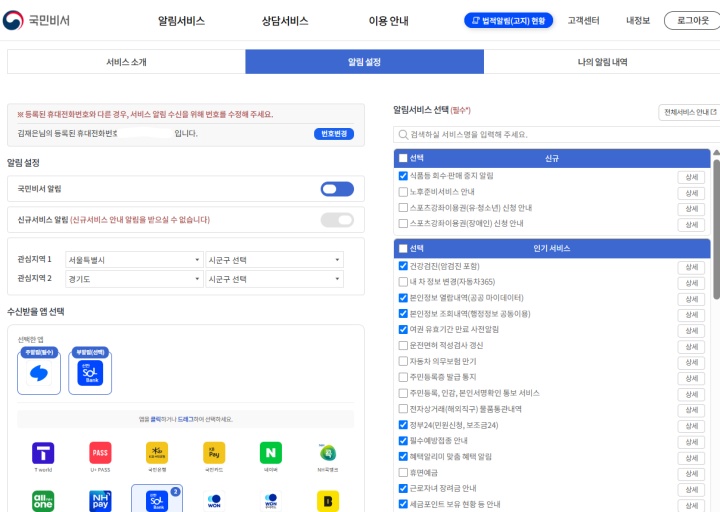This screenshot has height=512, width=720.
Task: Check 스포츠강좌이용권(유·청소년) 신청 안내
Action: click(x=403, y=208)
